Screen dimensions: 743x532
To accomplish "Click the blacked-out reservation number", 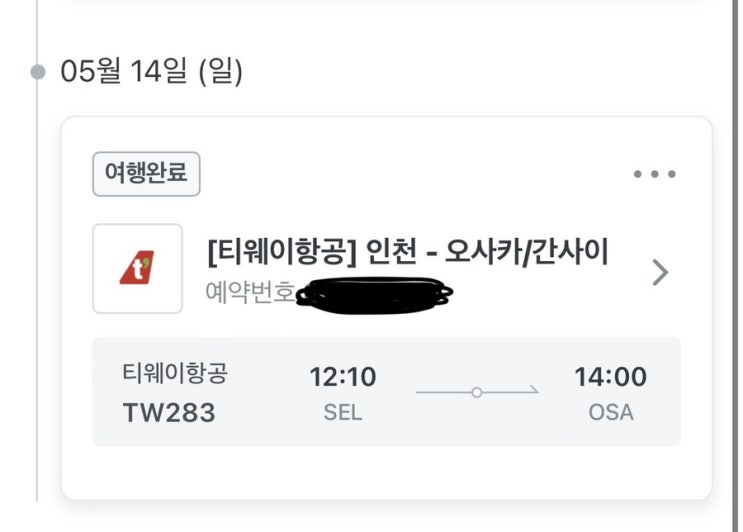I will pyautogui.click(x=376, y=294).
